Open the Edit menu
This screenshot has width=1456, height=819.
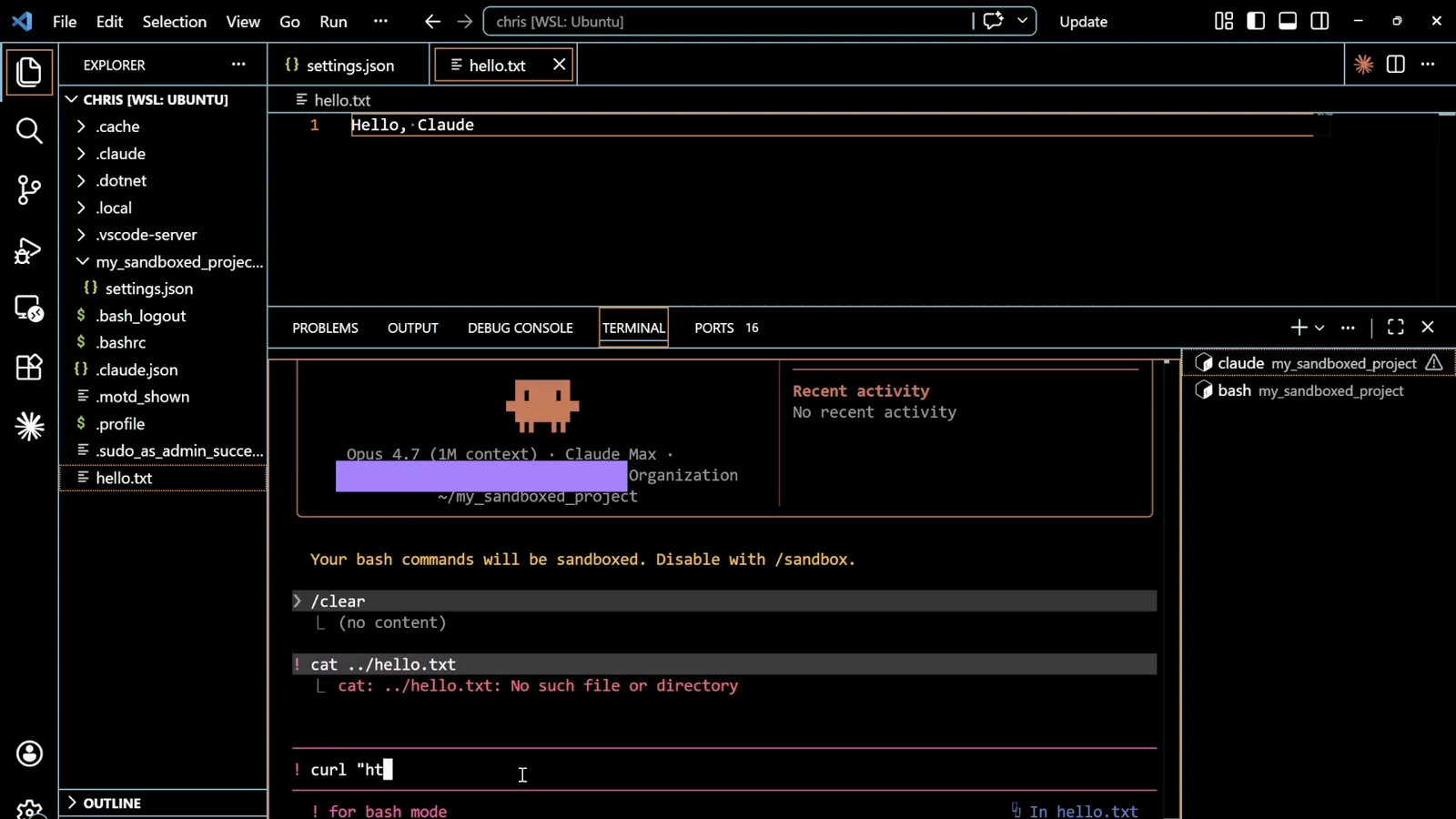click(x=109, y=21)
